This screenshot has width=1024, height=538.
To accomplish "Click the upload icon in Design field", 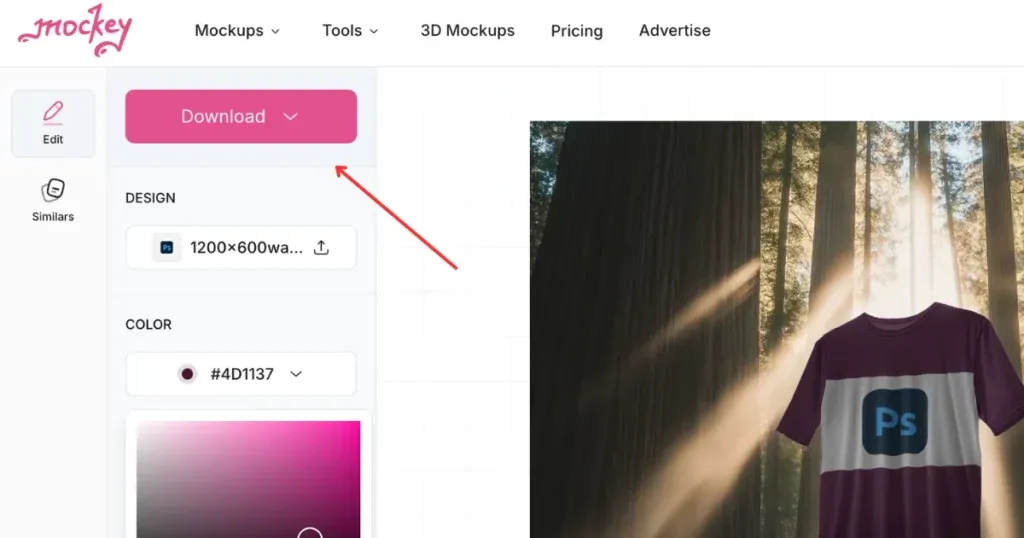I will tap(321, 247).
